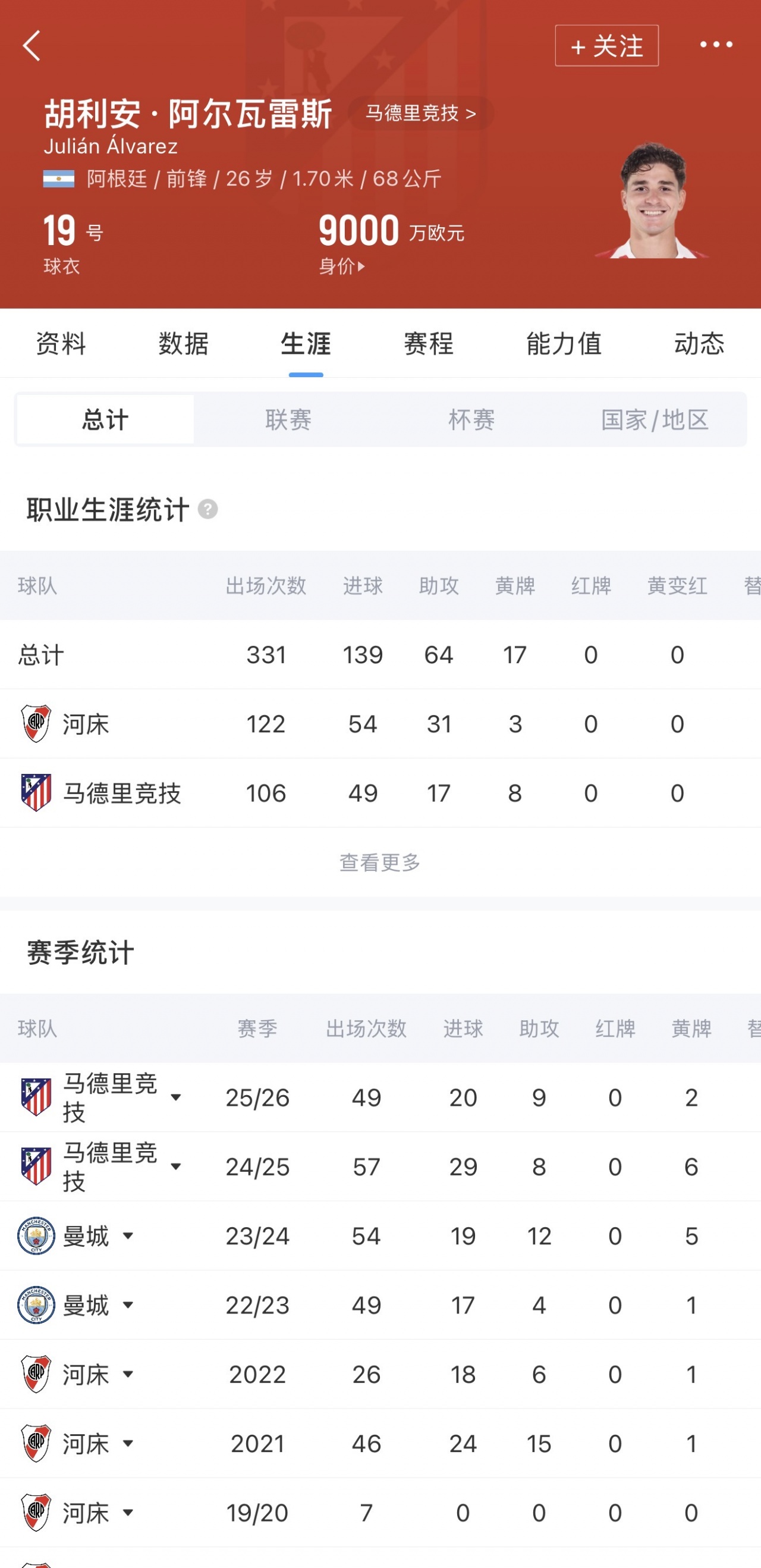Open the three-dot more options menu
The width and height of the screenshot is (761, 1568).
(x=716, y=45)
